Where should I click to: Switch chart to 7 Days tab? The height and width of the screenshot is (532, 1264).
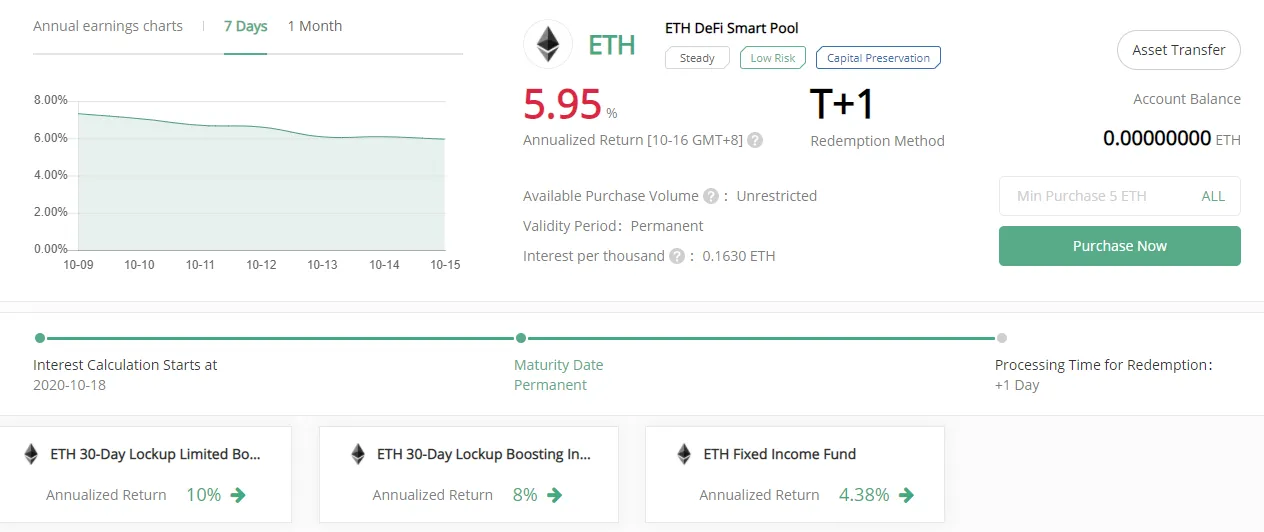click(245, 26)
